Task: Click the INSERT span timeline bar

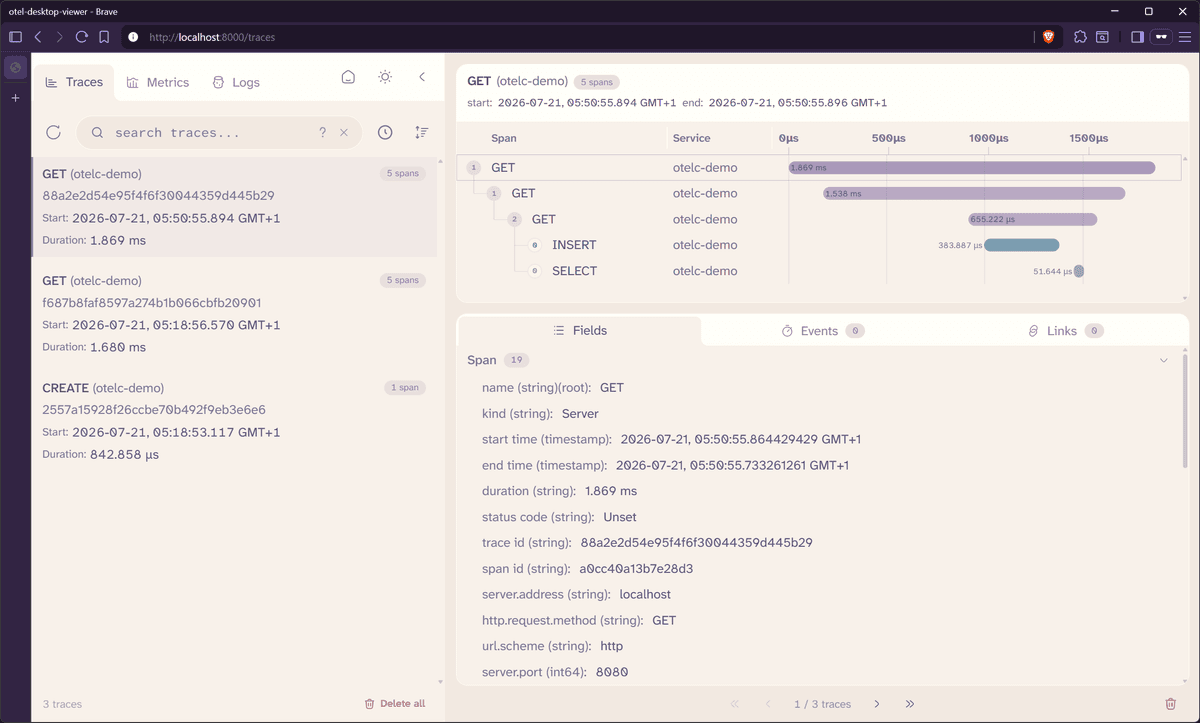Action: tap(1021, 245)
